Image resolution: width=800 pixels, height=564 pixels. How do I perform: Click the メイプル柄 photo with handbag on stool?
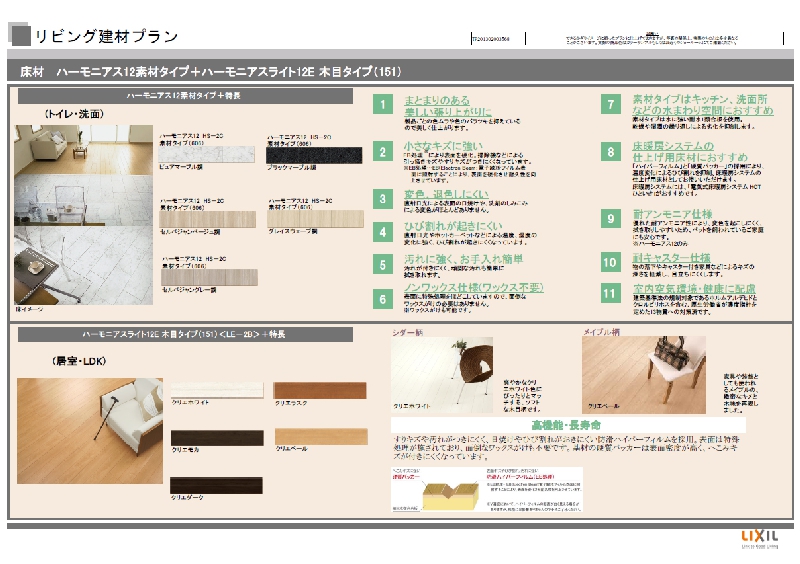tap(644, 375)
